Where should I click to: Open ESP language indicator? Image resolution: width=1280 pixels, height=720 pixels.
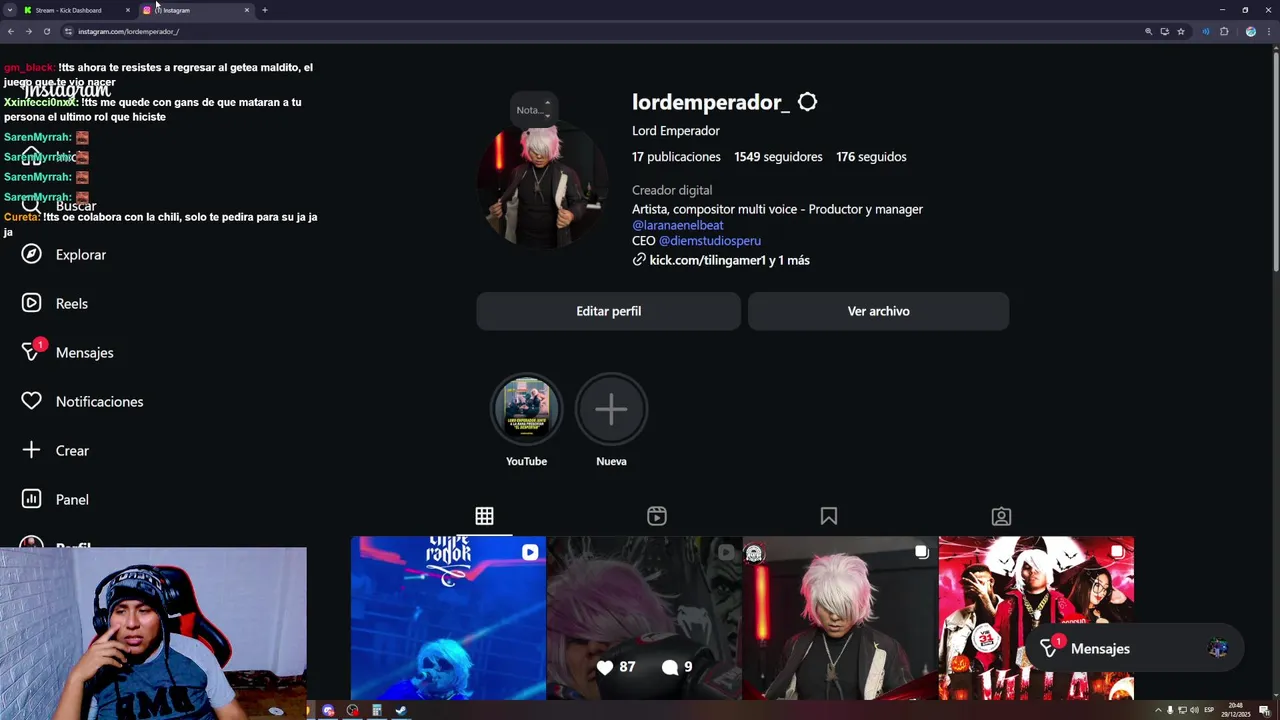1209,711
